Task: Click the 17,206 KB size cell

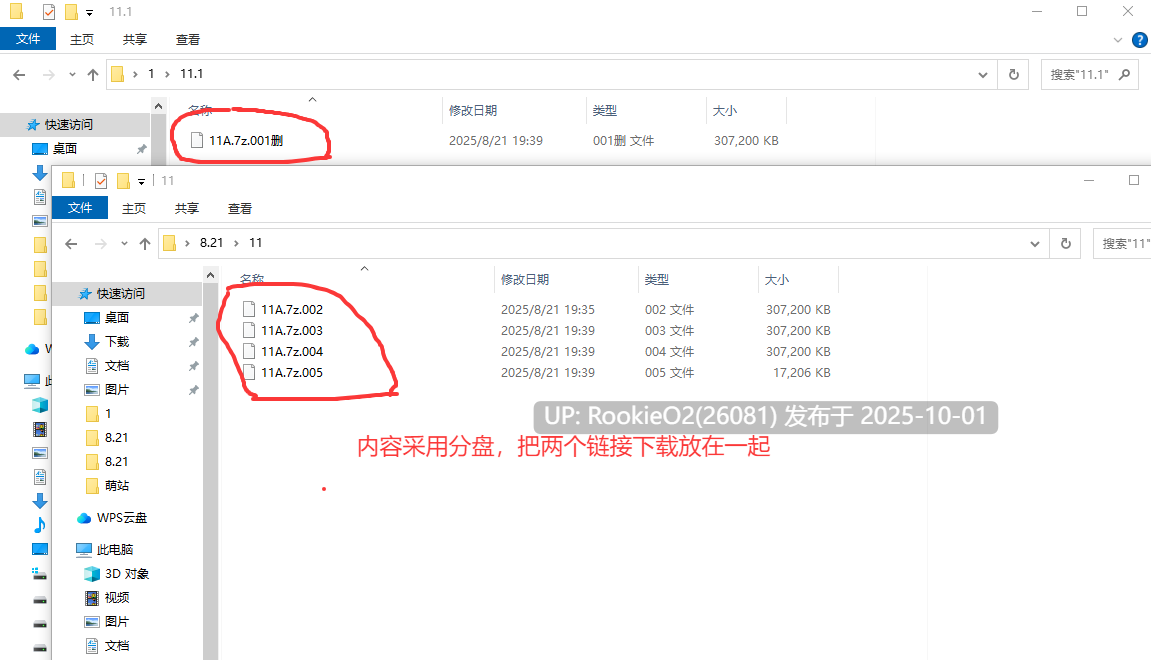Action: click(802, 373)
